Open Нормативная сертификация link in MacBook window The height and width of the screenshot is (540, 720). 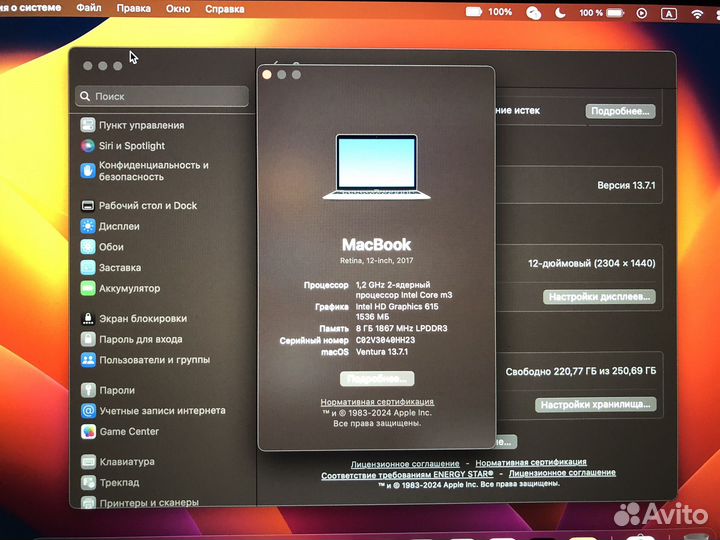tap(377, 401)
